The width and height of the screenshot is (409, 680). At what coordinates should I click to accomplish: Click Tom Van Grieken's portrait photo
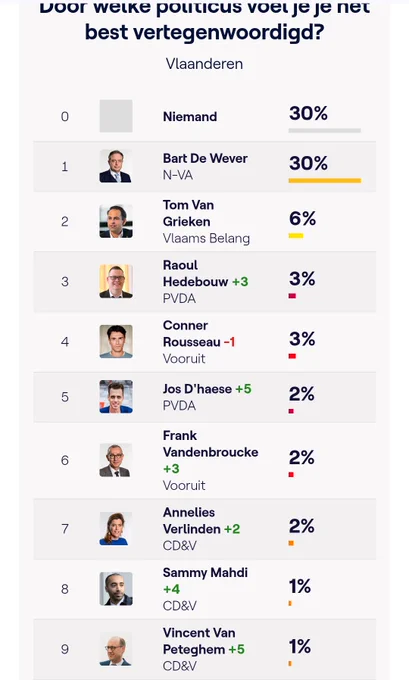[116, 221]
